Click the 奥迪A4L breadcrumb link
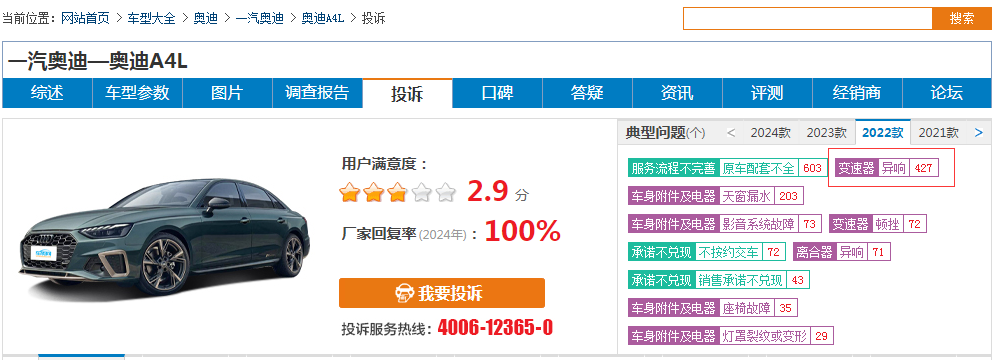 [323, 18]
